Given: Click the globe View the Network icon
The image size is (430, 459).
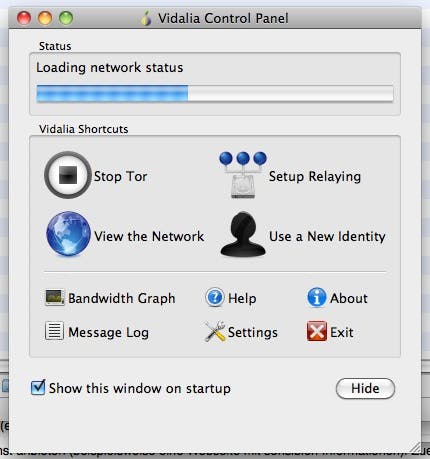Looking at the screenshot, I should [68, 234].
